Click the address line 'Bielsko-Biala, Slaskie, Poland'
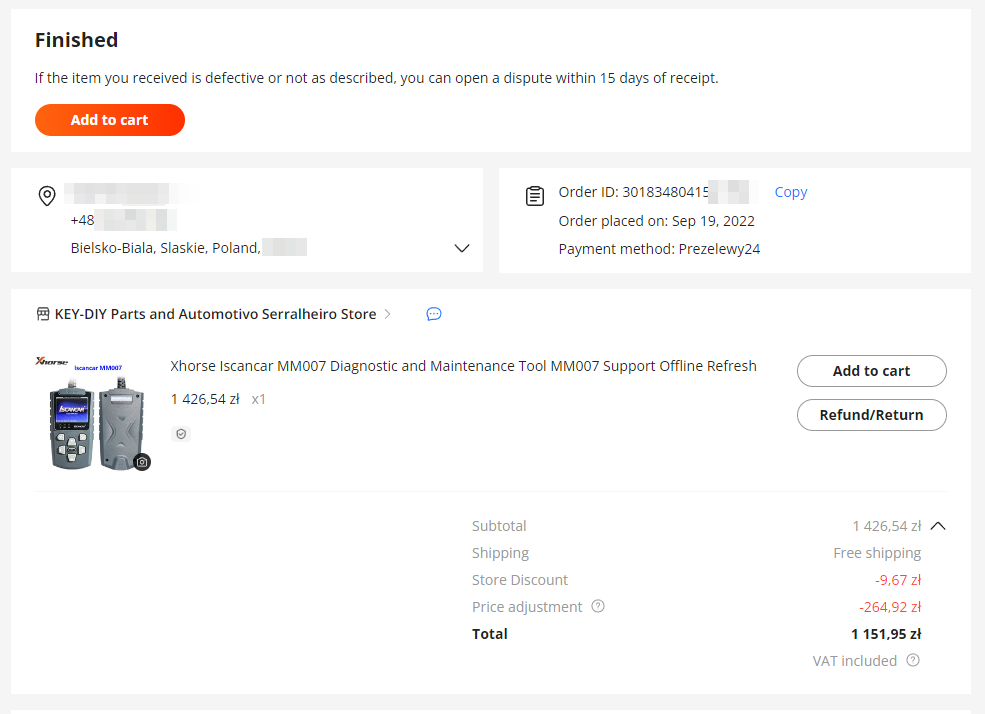Image resolution: width=985 pixels, height=714 pixels. (165, 248)
